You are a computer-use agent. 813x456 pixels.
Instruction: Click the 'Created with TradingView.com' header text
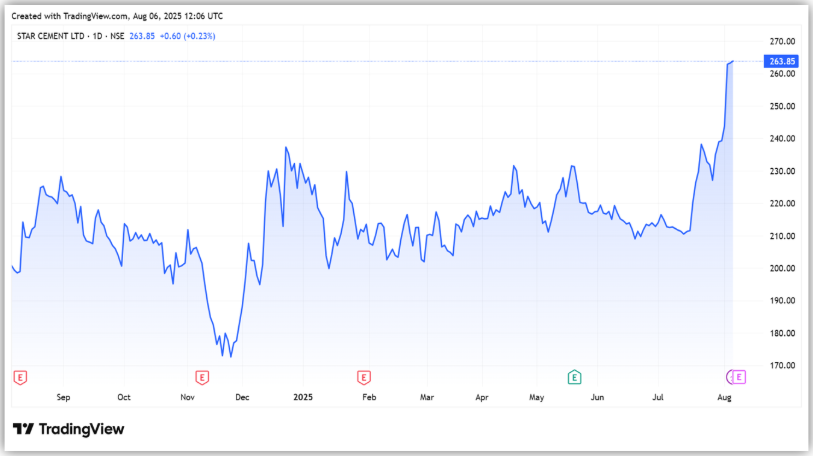(118, 16)
